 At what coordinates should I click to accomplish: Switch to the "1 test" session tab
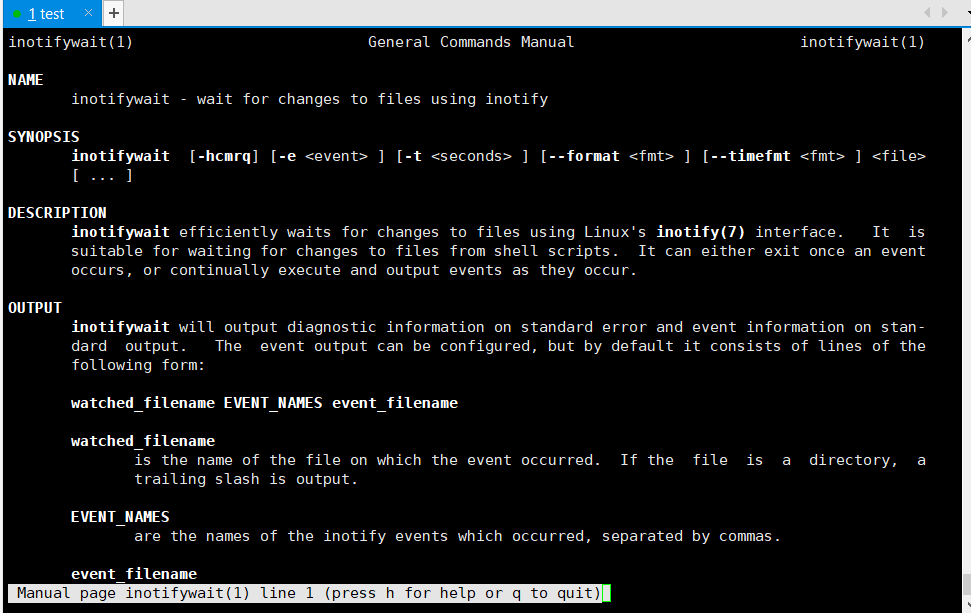coord(46,14)
